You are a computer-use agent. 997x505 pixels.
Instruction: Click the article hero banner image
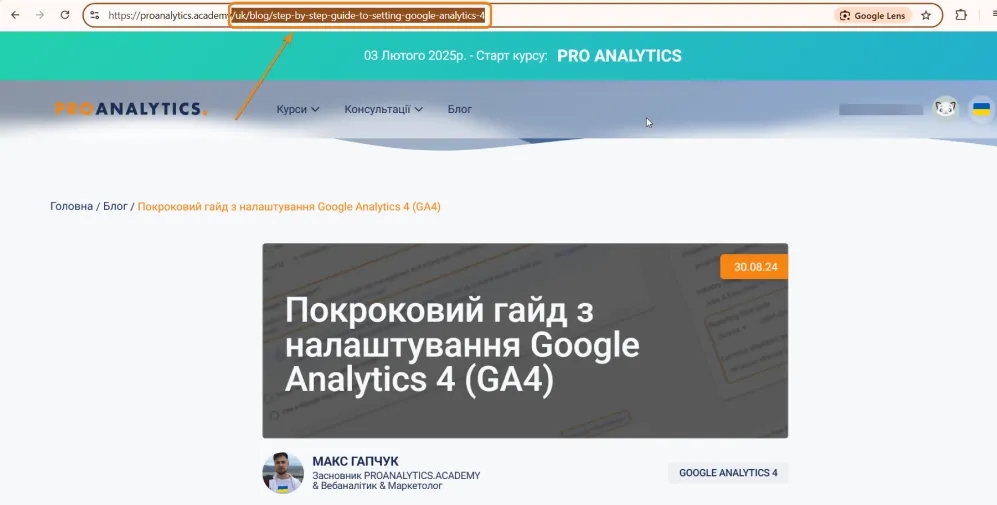click(x=525, y=340)
